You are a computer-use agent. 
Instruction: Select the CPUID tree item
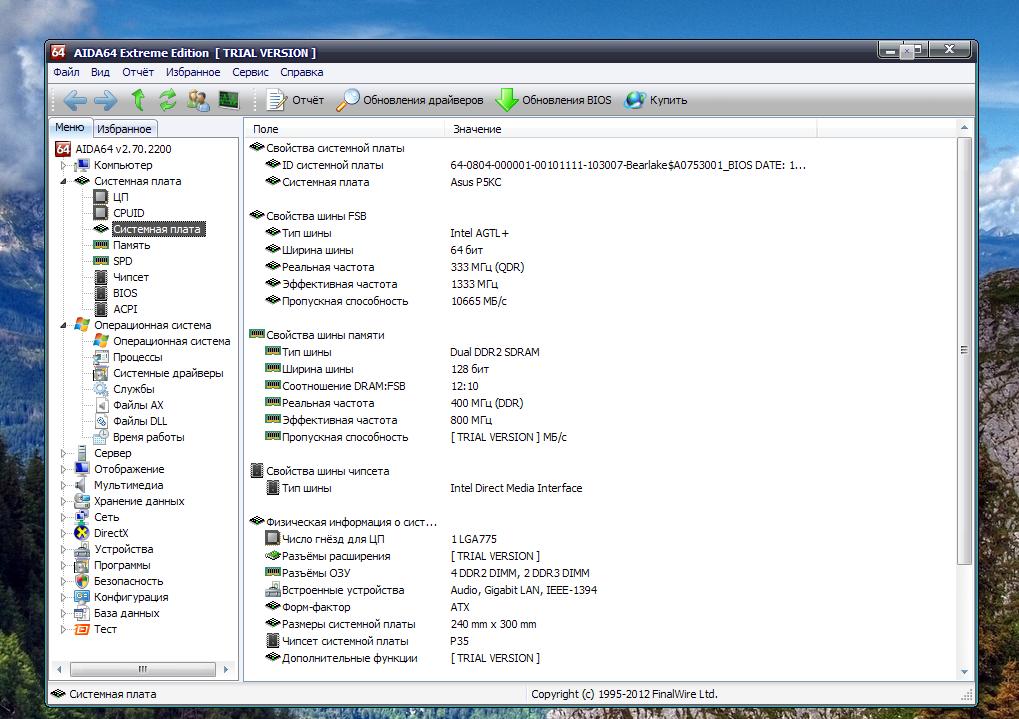pos(129,213)
